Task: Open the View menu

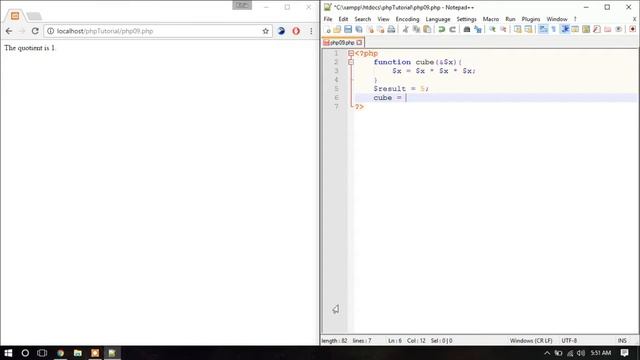Action: click(x=383, y=19)
